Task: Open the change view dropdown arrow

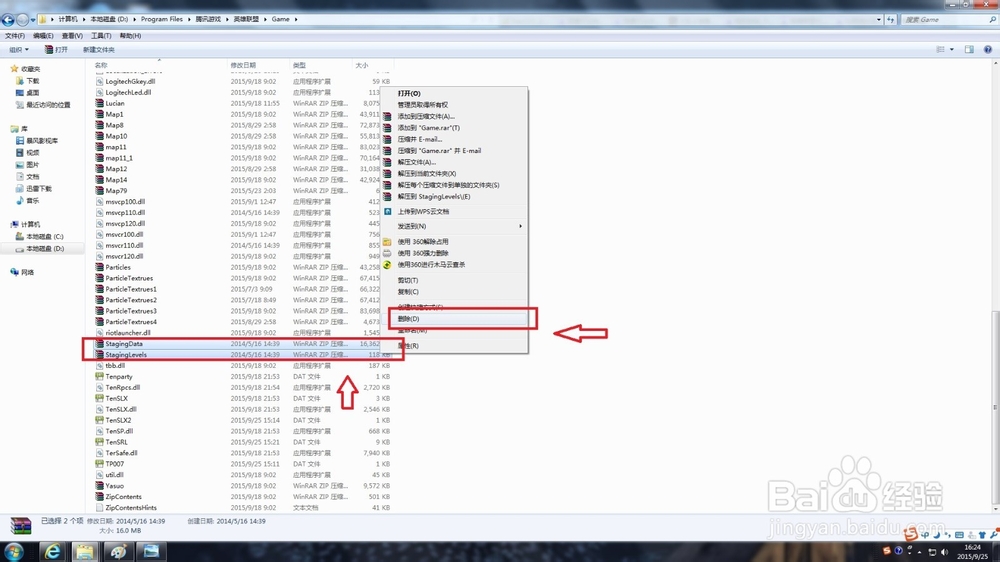Action: 952,49
